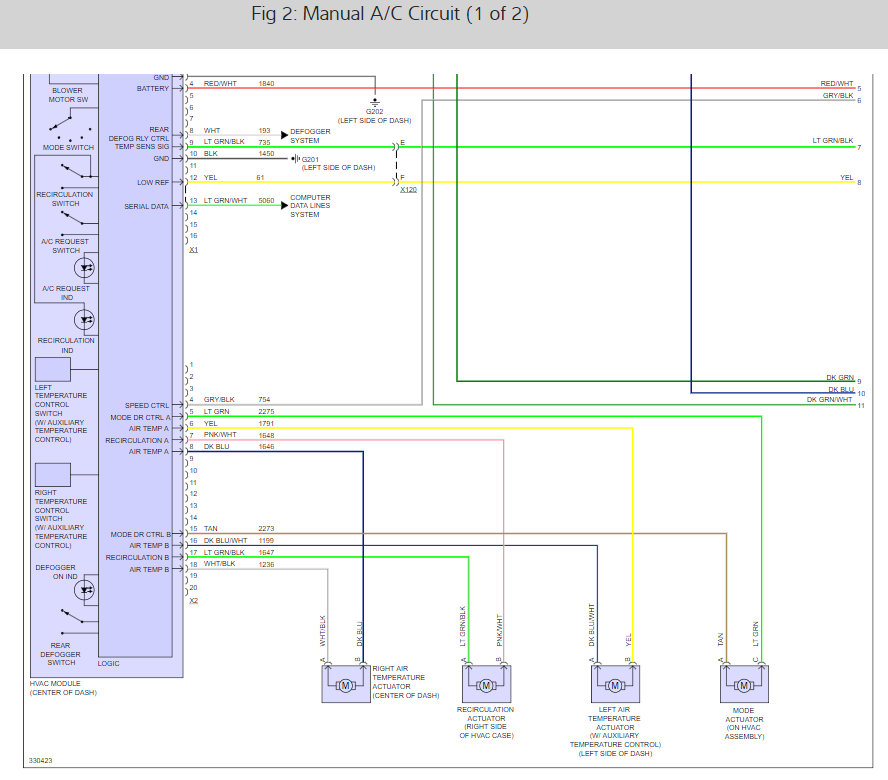Click the RECIRCULATION B pin label

(137, 557)
